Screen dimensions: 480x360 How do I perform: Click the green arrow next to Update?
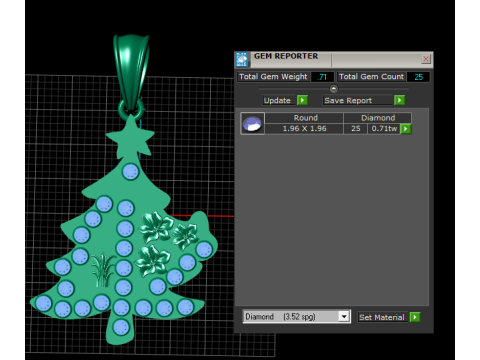pyautogui.click(x=302, y=100)
